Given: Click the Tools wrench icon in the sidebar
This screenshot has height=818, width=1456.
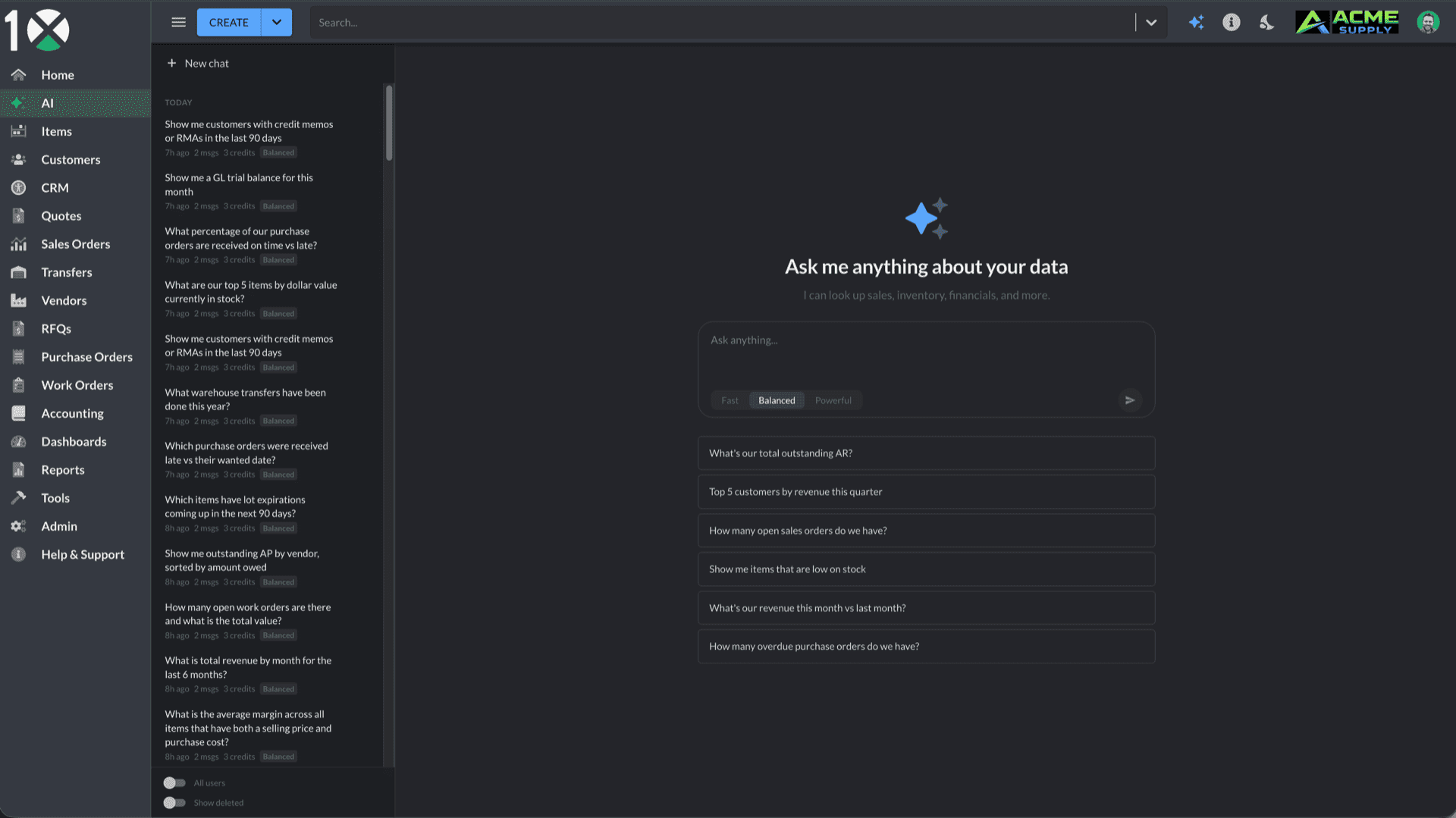Looking at the screenshot, I should (x=18, y=498).
